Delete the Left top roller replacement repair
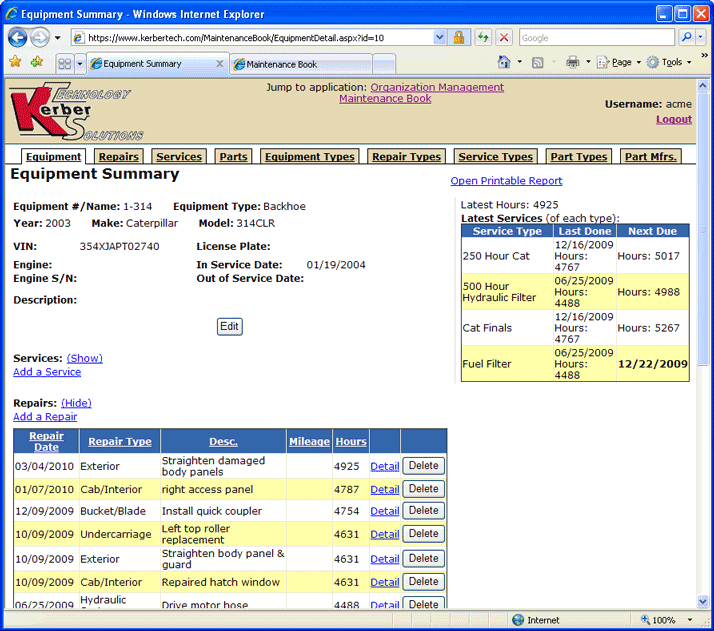The height and width of the screenshot is (631, 714). 423,534
